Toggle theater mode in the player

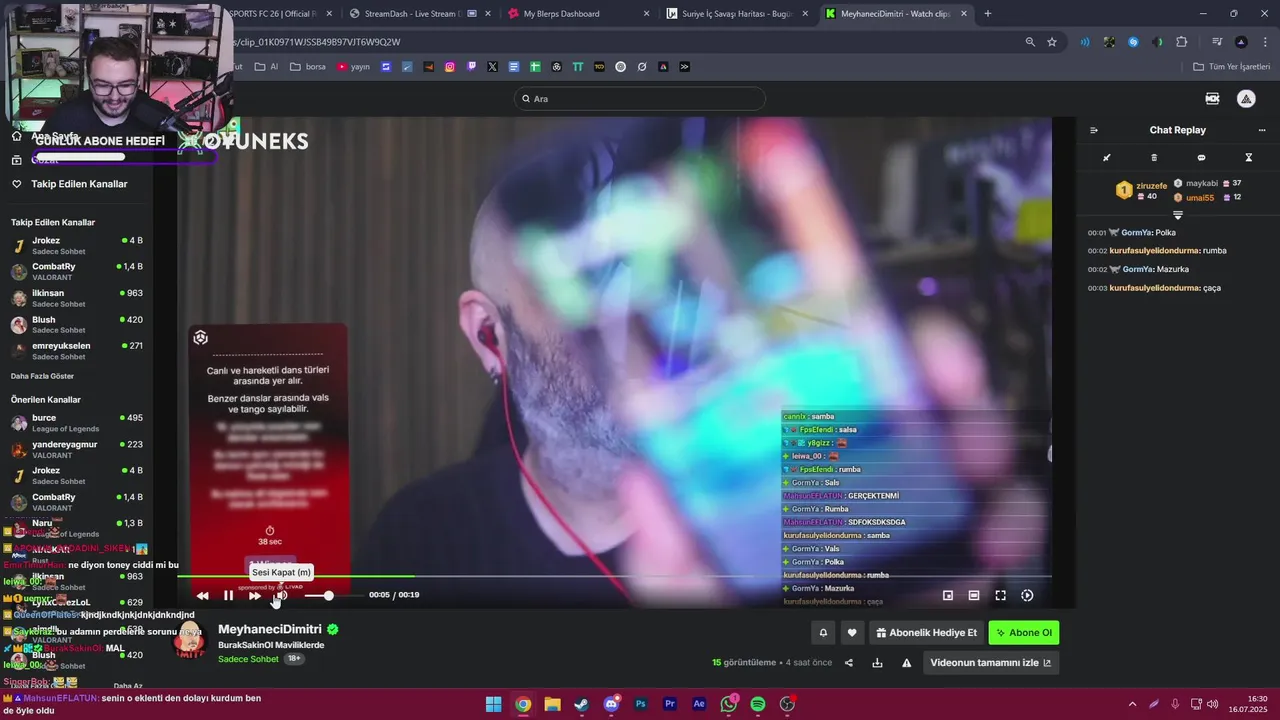[x=974, y=596]
